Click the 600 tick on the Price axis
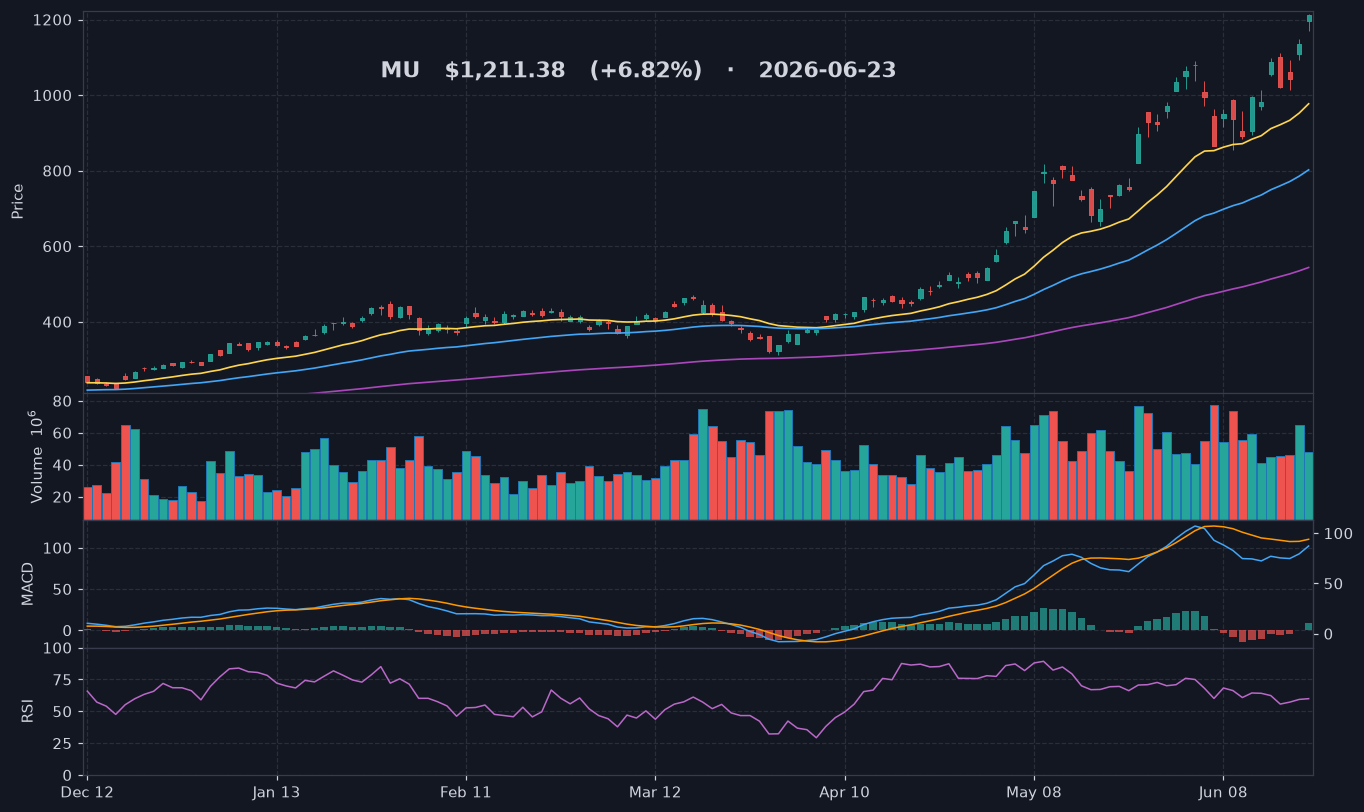 pyautogui.click(x=57, y=247)
